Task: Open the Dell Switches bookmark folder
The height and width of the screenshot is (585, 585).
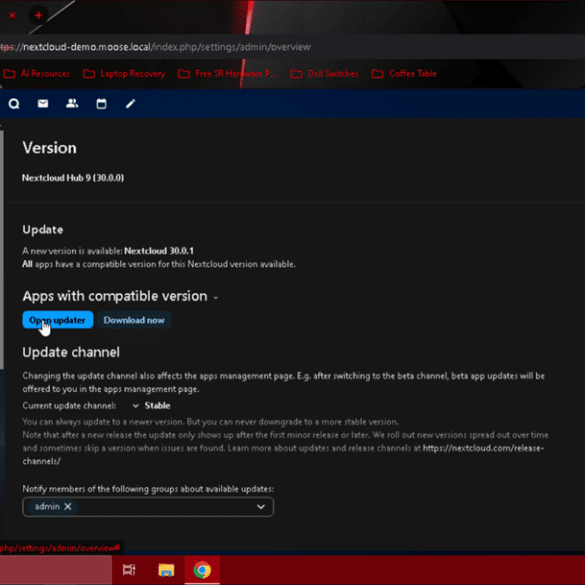Action: (324, 73)
